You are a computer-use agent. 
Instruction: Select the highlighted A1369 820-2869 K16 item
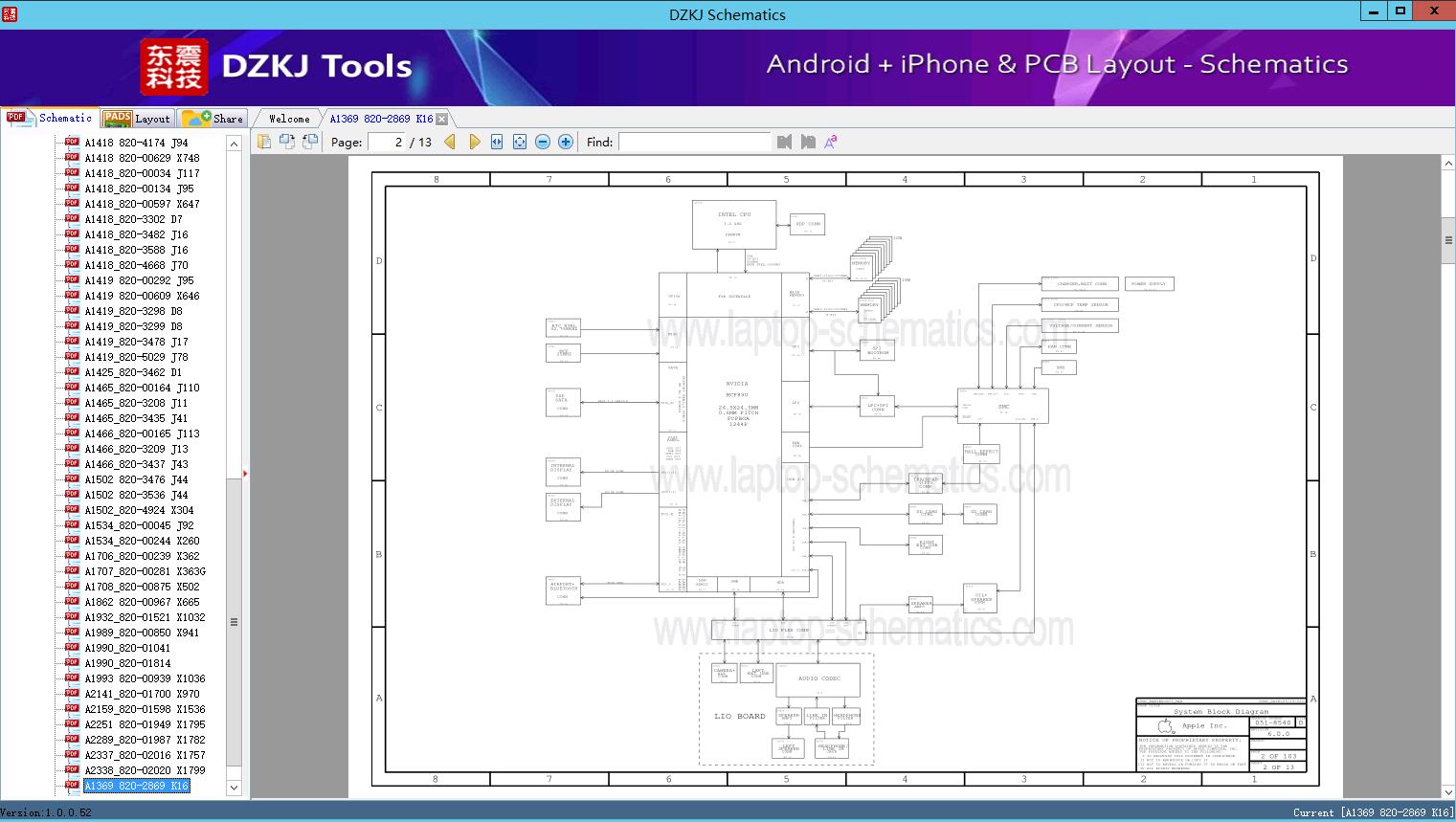[x=137, y=786]
